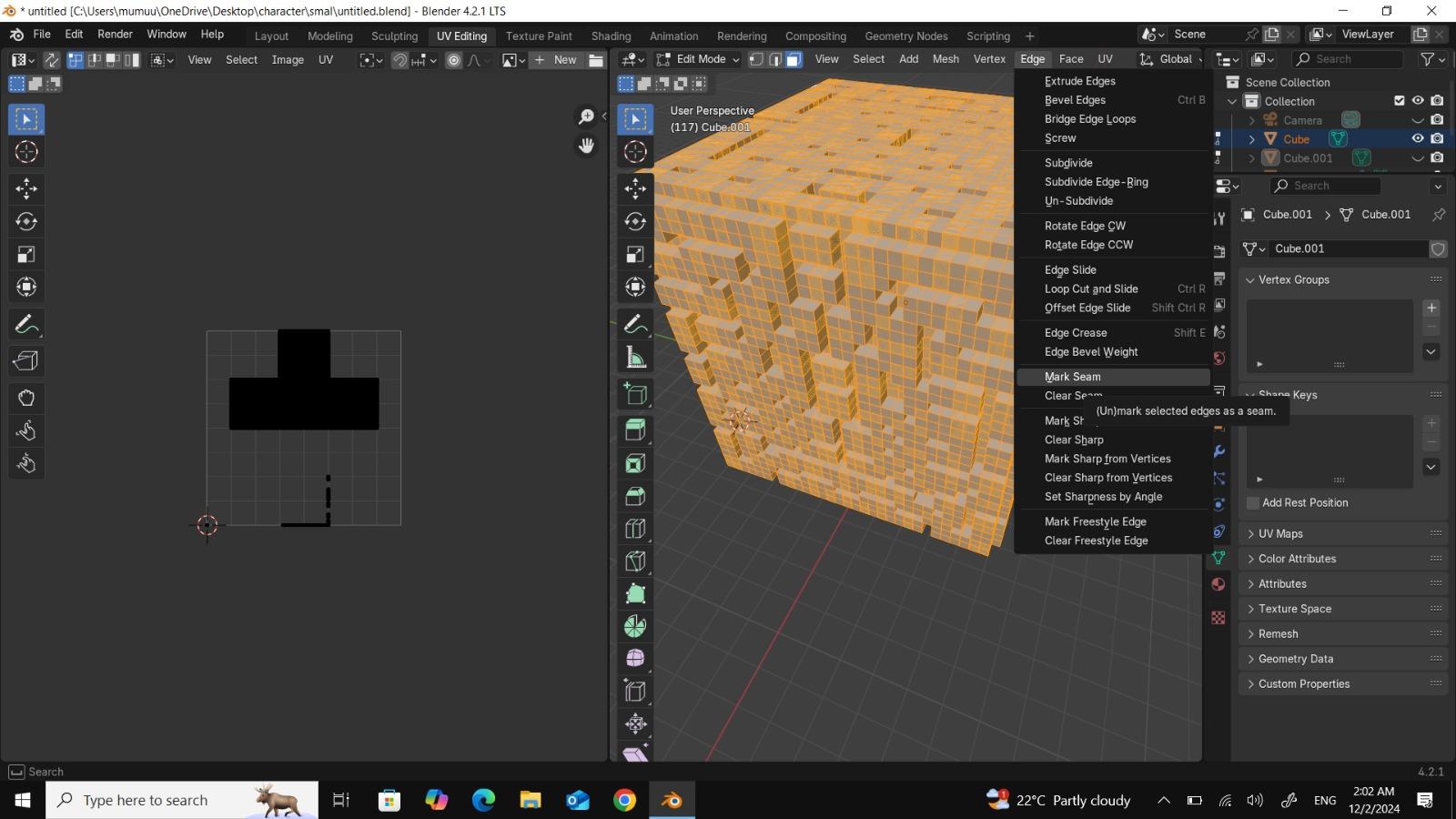Select the Add Cube tool in the 3D viewport

pyautogui.click(x=635, y=394)
